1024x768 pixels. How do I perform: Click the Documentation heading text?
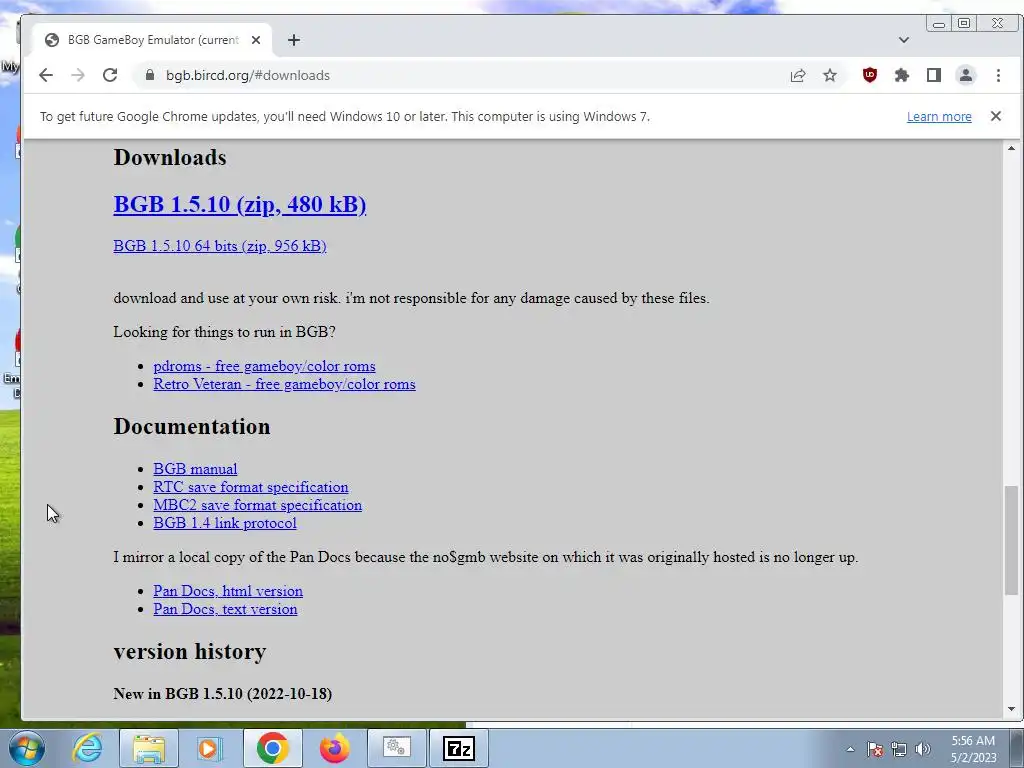pos(191,426)
